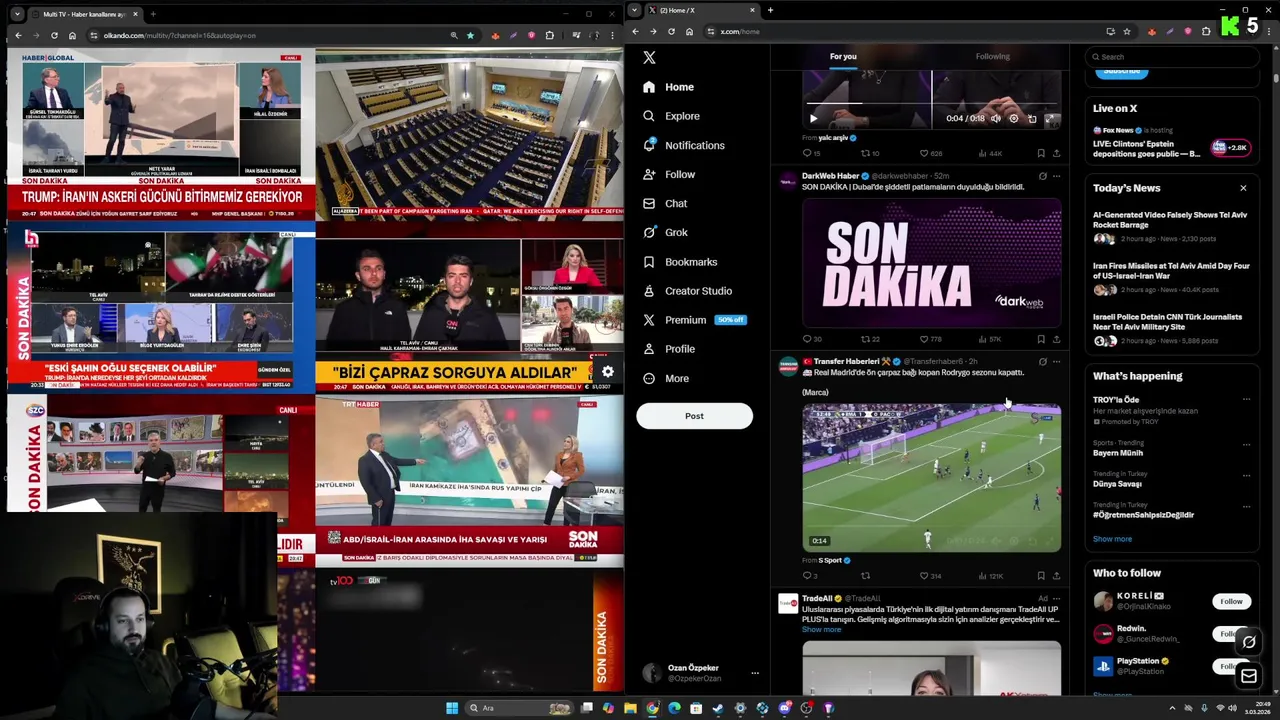Open TradeAll ad more options
Viewport: 1280px width, 720px height.
(1056, 598)
